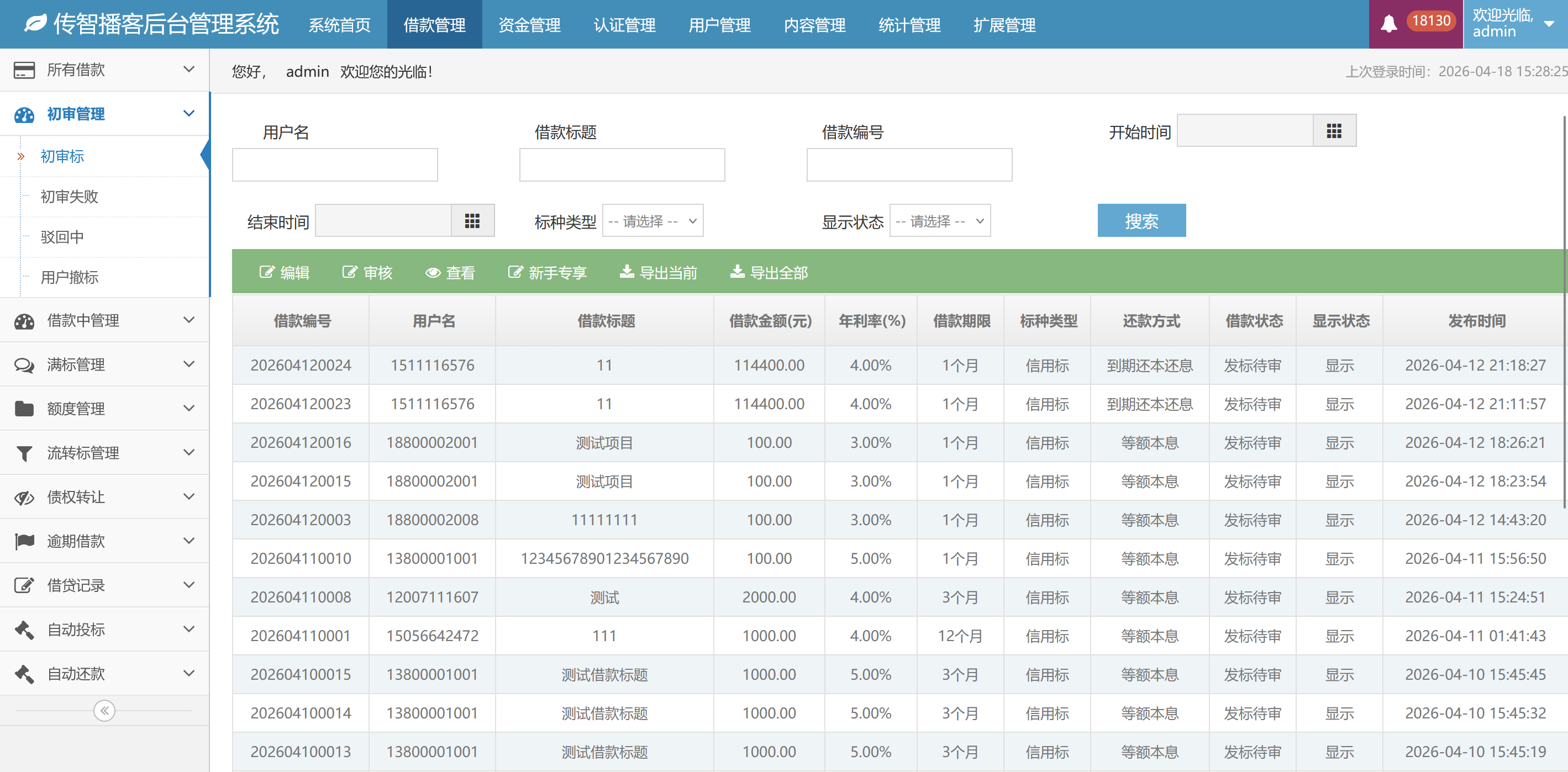
Task: Open the 标种类型 dropdown
Action: (653, 221)
